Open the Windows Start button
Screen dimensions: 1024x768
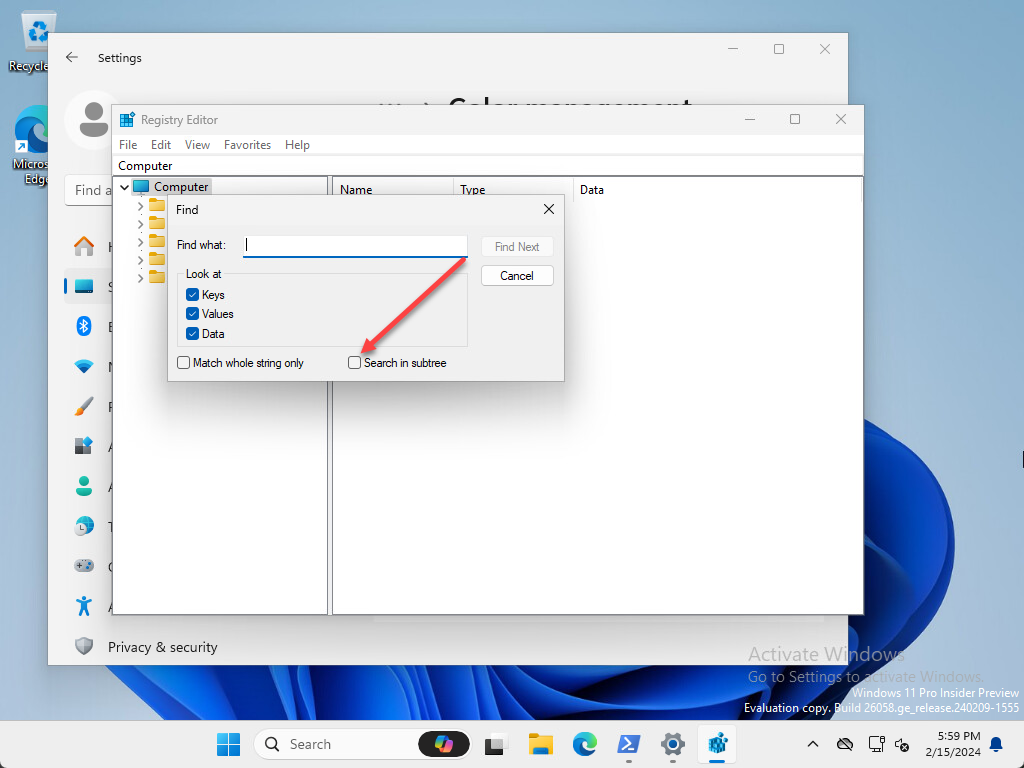point(229,744)
